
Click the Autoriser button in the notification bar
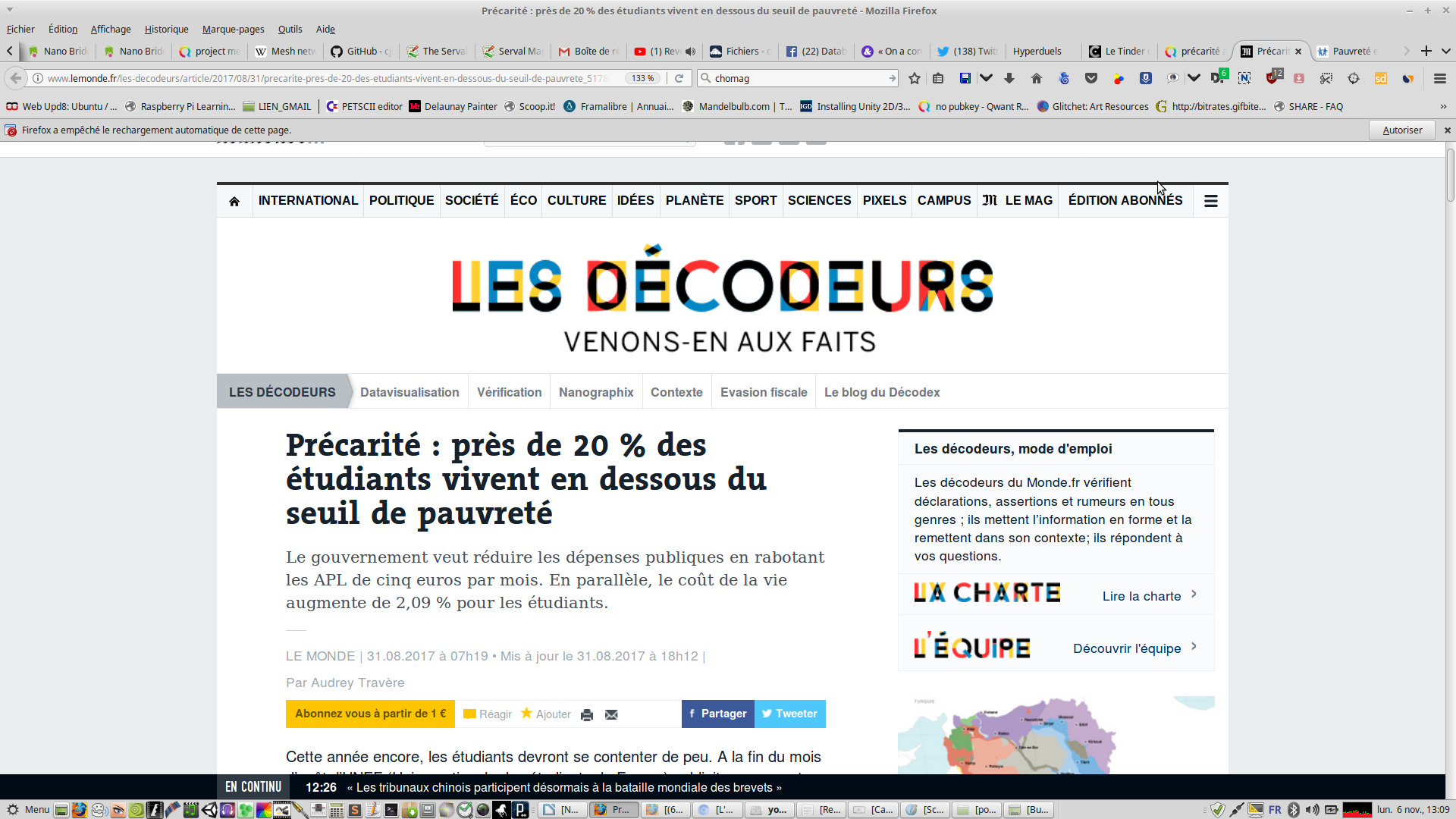point(1401,130)
